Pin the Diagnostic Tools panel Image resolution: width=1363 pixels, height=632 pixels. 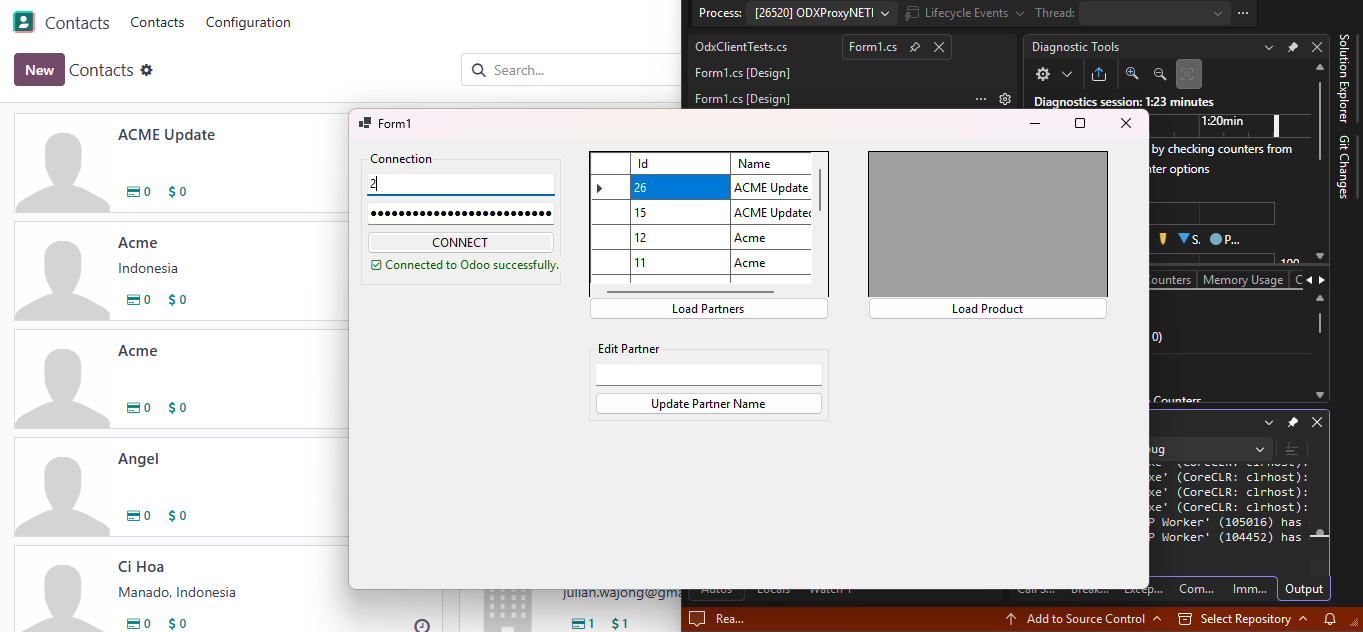1293,46
